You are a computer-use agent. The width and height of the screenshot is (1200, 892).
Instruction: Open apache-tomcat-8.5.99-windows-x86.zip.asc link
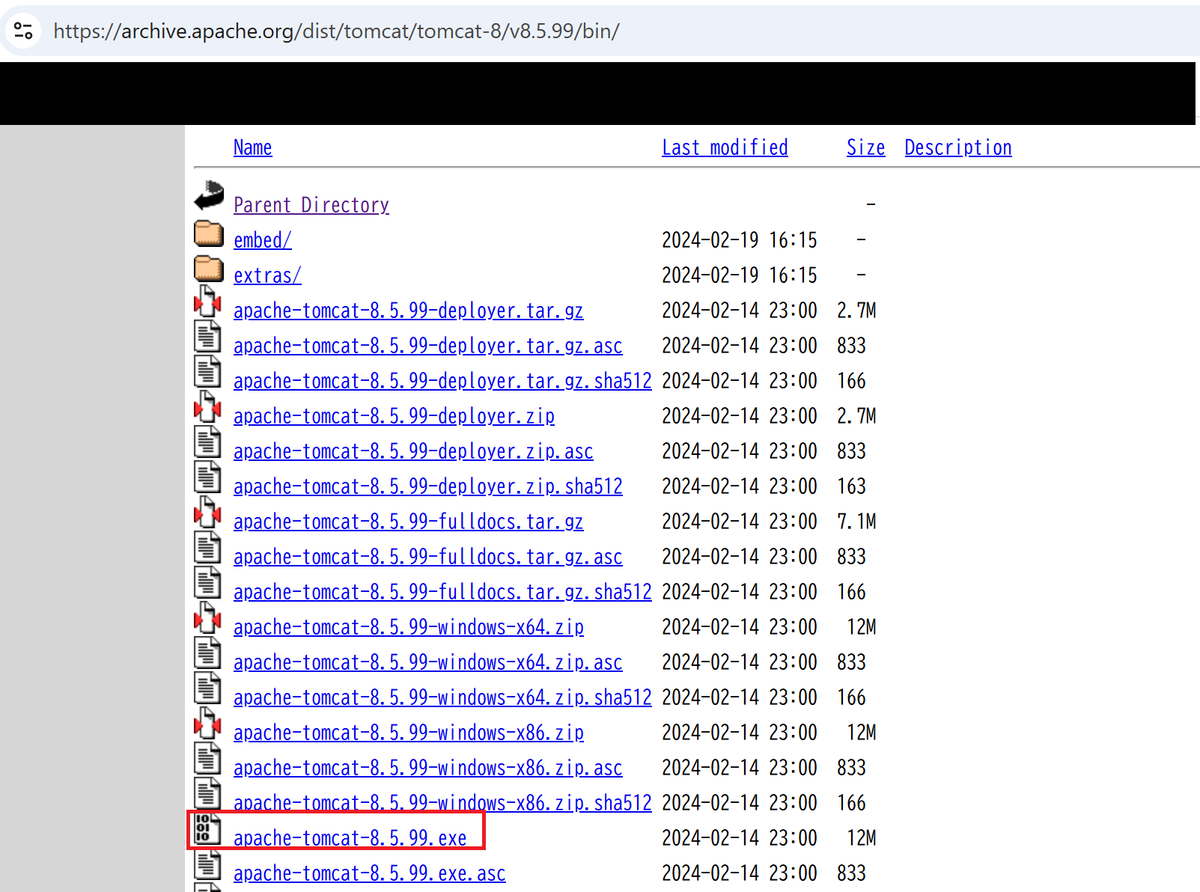428,768
